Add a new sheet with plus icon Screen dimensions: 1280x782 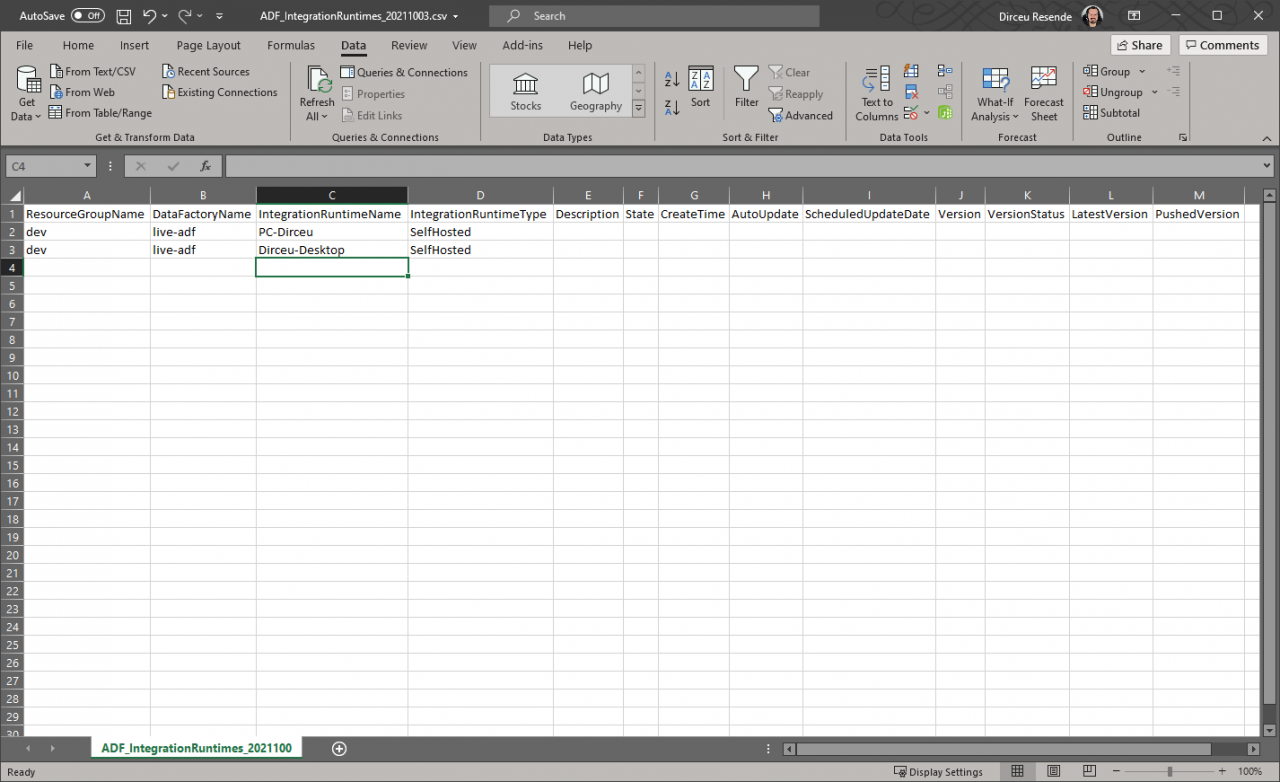click(339, 748)
